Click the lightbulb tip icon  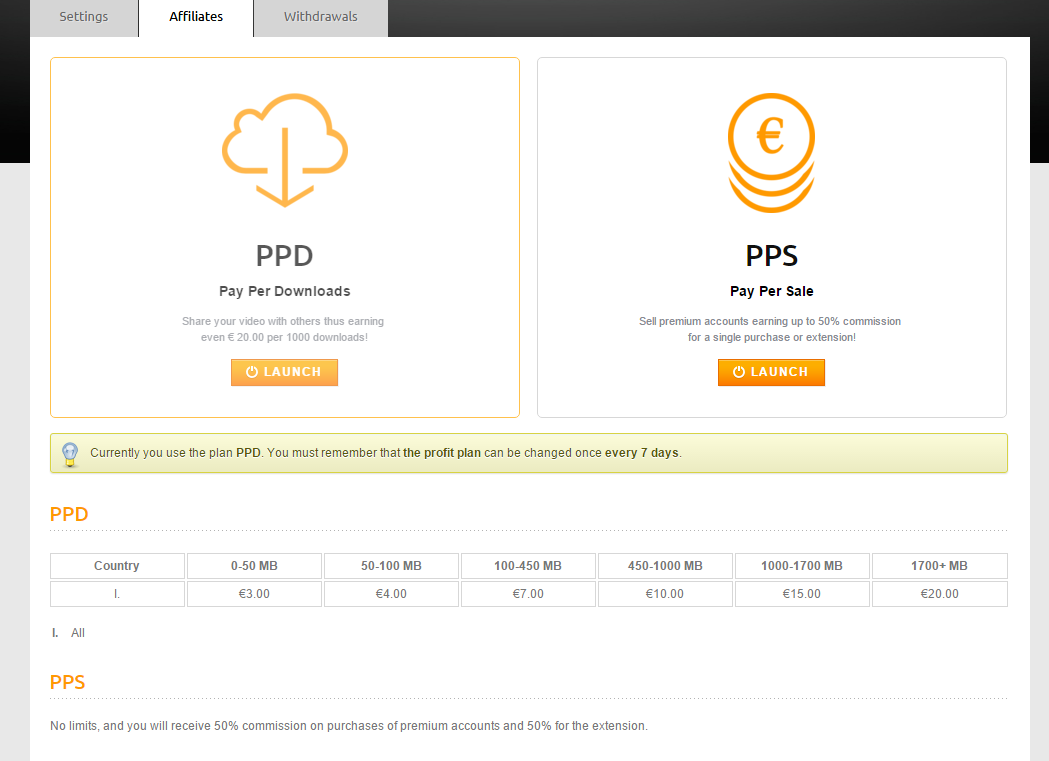click(x=70, y=454)
